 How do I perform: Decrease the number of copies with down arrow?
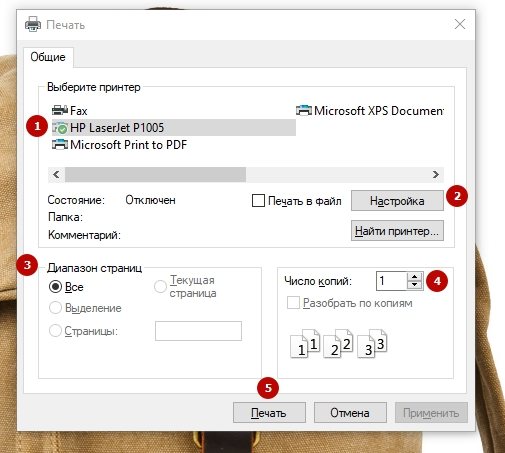tap(414, 285)
